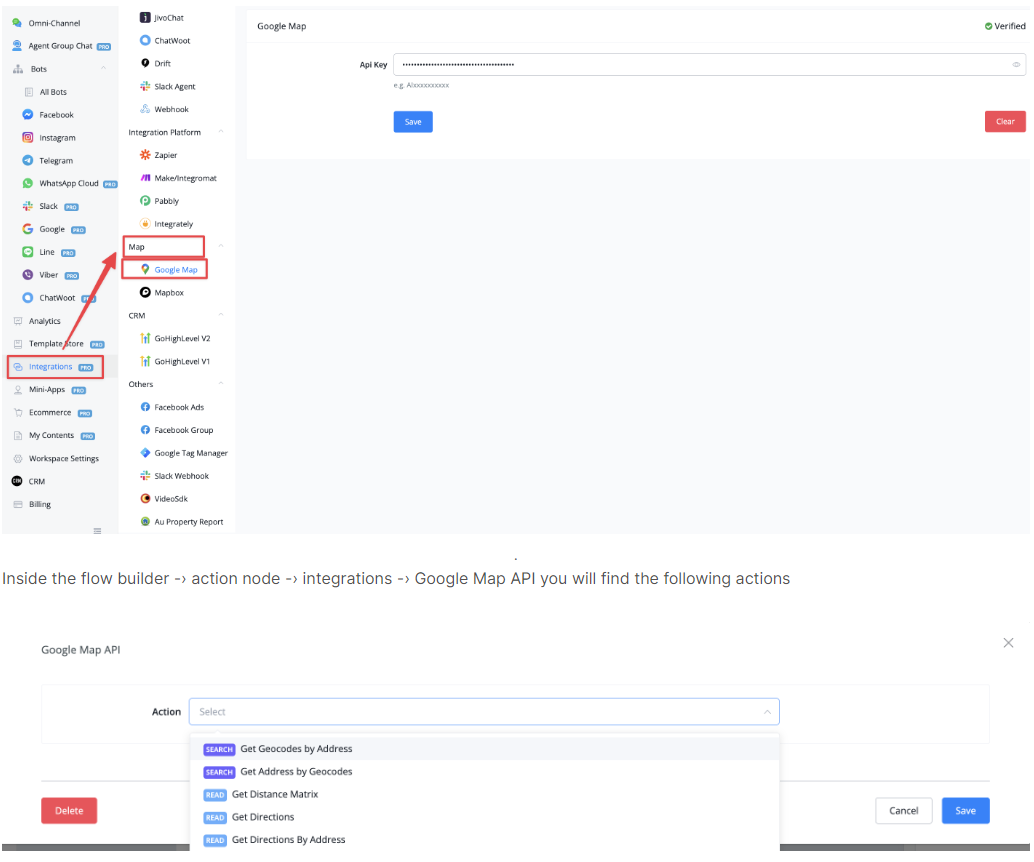The height and width of the screenshot is (862, 1034).
Task: Click the VideoSdk icon
Action: click(x=145, y=499)
